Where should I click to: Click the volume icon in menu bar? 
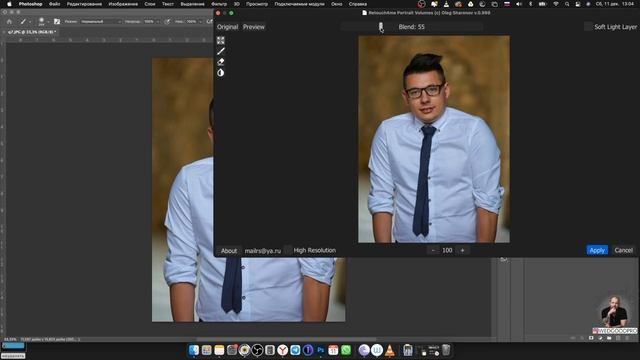point(519,4)
